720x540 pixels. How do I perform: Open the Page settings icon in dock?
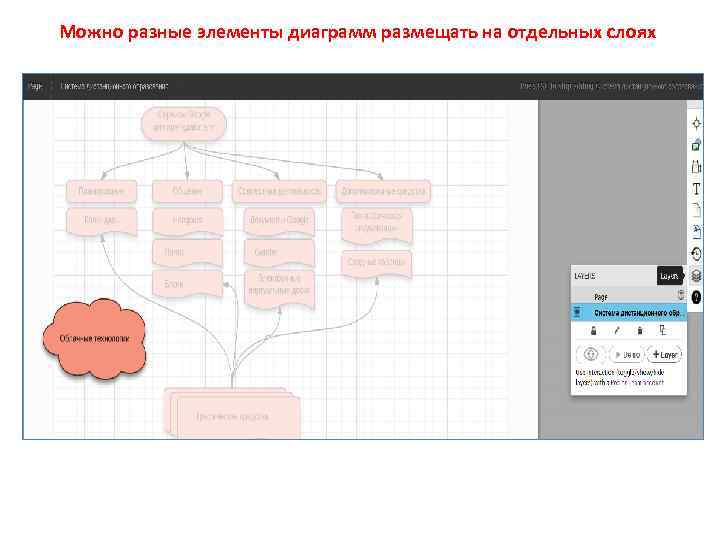696,210
